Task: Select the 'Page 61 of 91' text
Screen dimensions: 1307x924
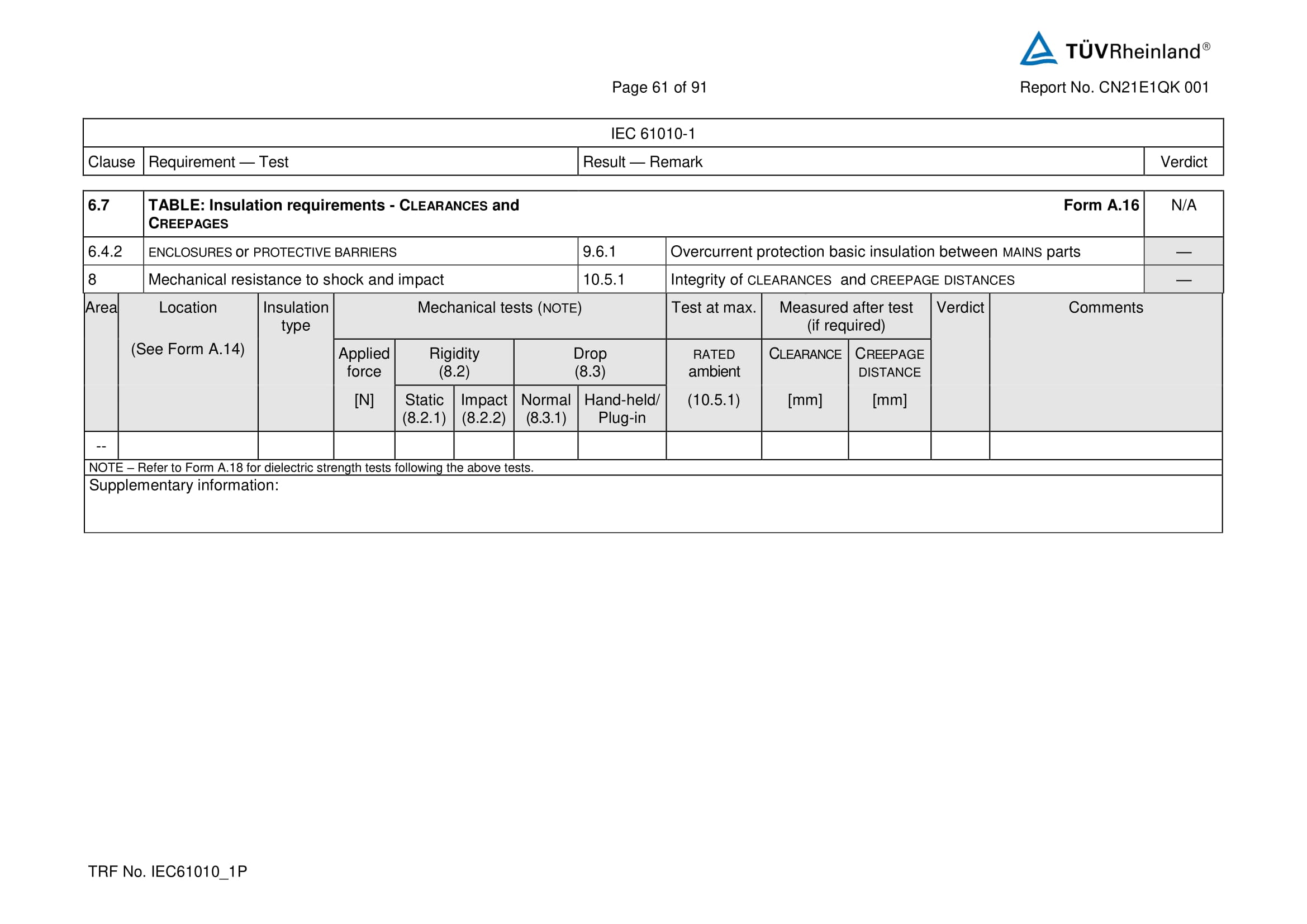Action: pos(659,87)
